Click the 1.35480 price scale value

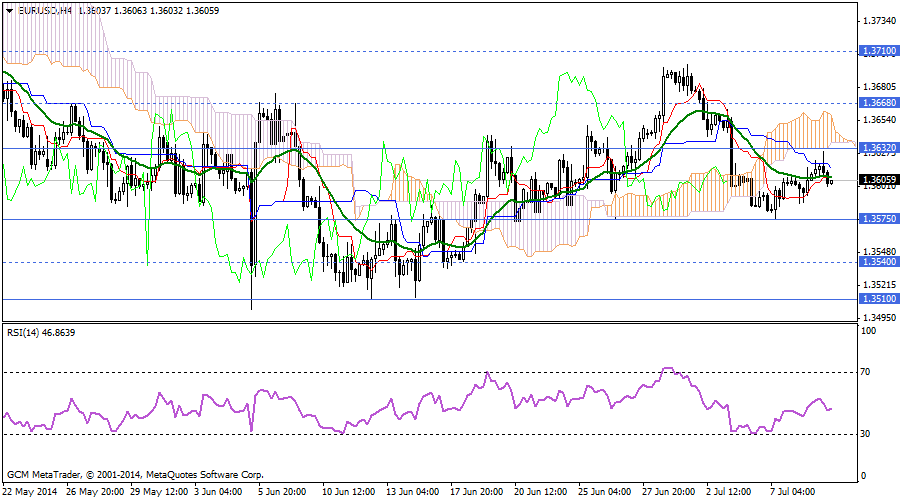point(879,252)
